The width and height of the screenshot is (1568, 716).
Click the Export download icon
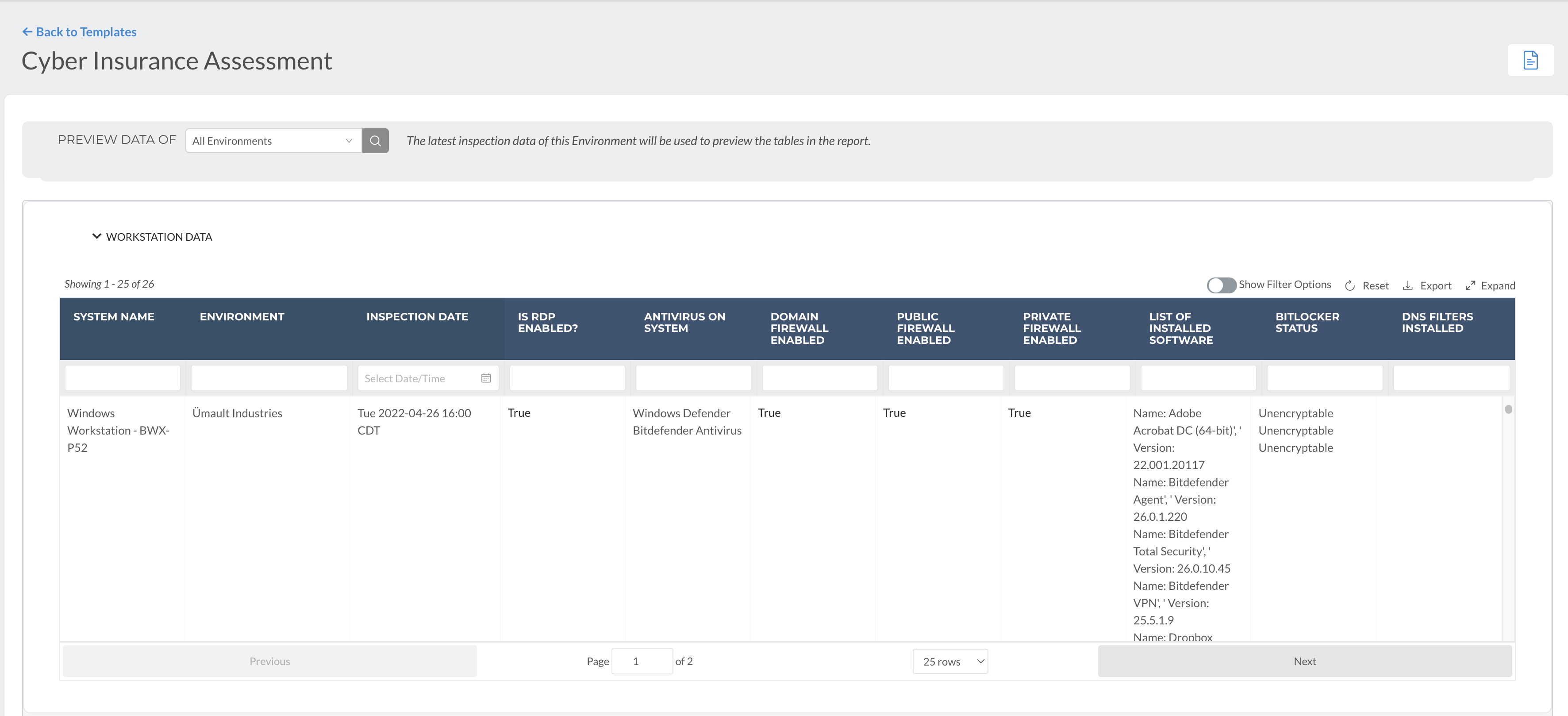tap(1407, 285)
